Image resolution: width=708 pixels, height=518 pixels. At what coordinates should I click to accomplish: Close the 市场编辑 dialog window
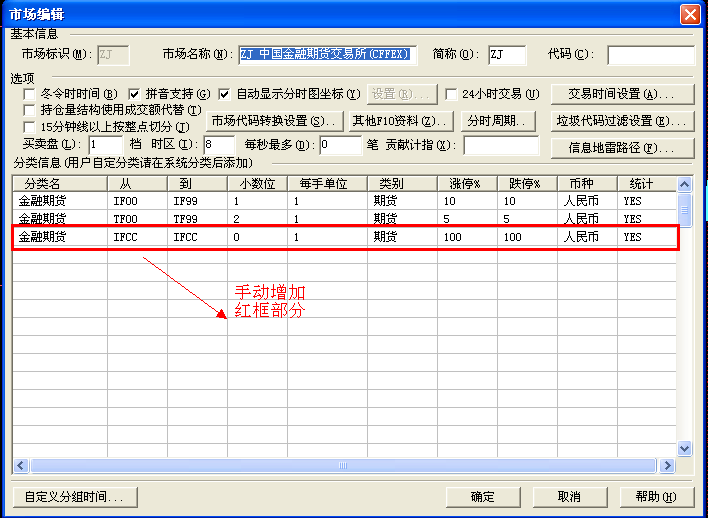(x=689, y=14)
